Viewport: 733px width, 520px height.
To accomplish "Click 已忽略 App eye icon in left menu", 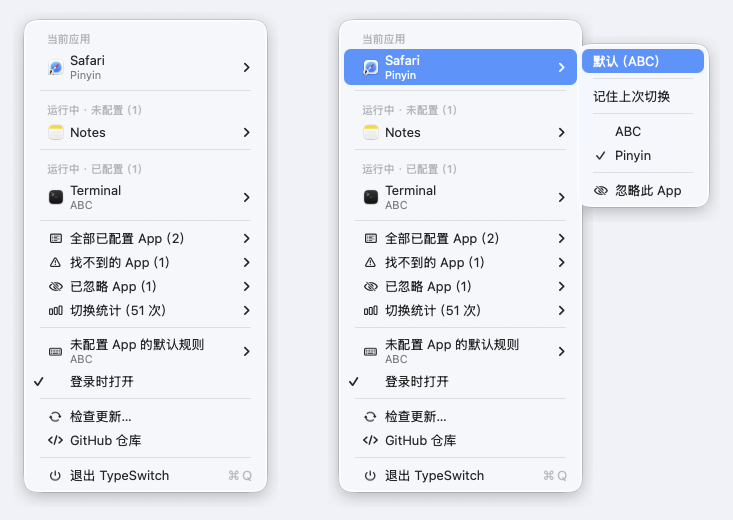I will (56, 286).
